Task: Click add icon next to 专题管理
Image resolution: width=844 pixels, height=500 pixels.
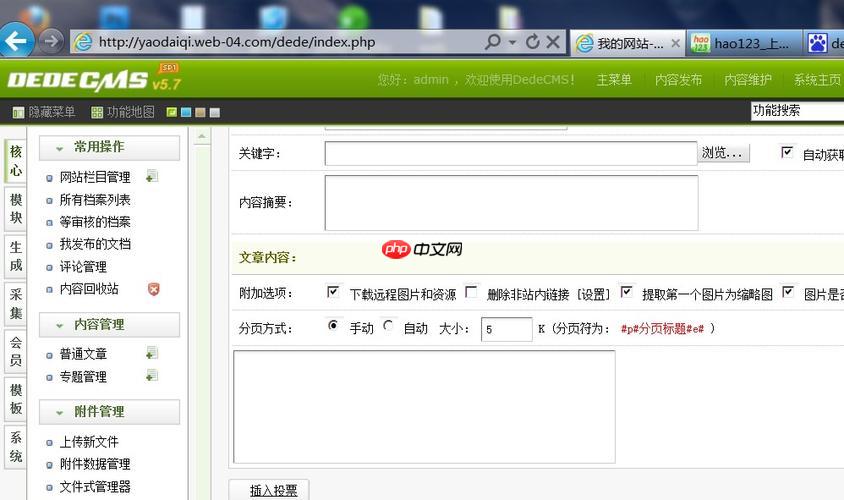Action: click(152, 376)
